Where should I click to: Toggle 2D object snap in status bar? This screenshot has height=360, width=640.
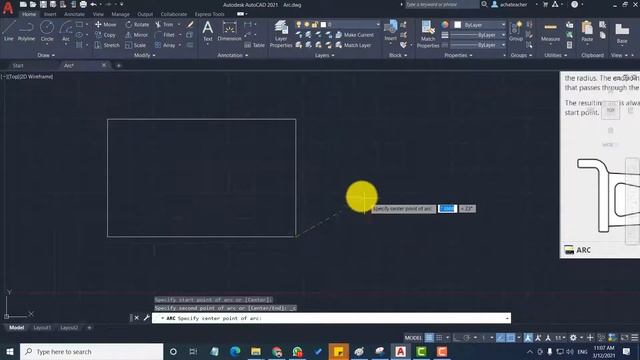[x=510, y=338]
